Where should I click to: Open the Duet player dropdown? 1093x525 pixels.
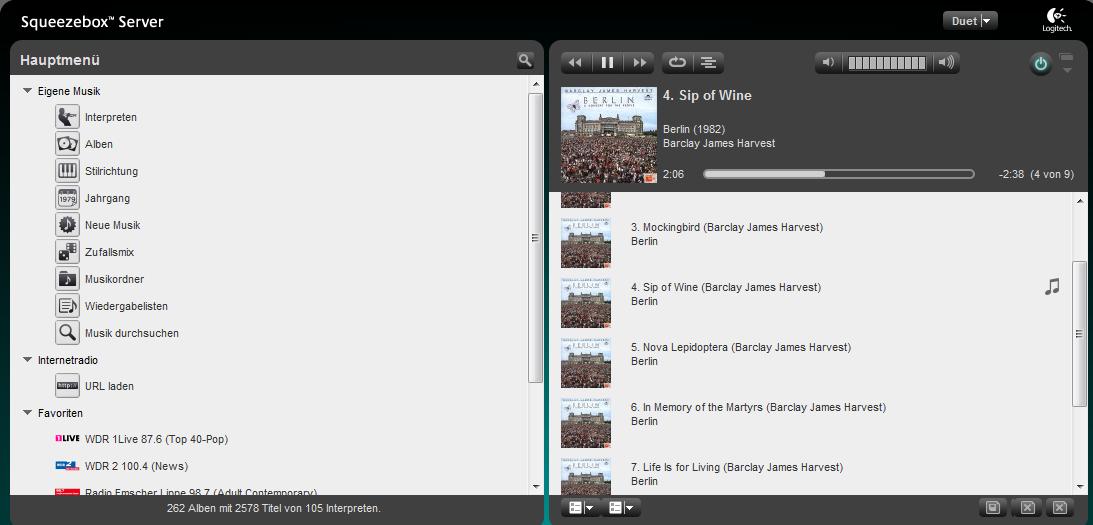pos(970,21)
